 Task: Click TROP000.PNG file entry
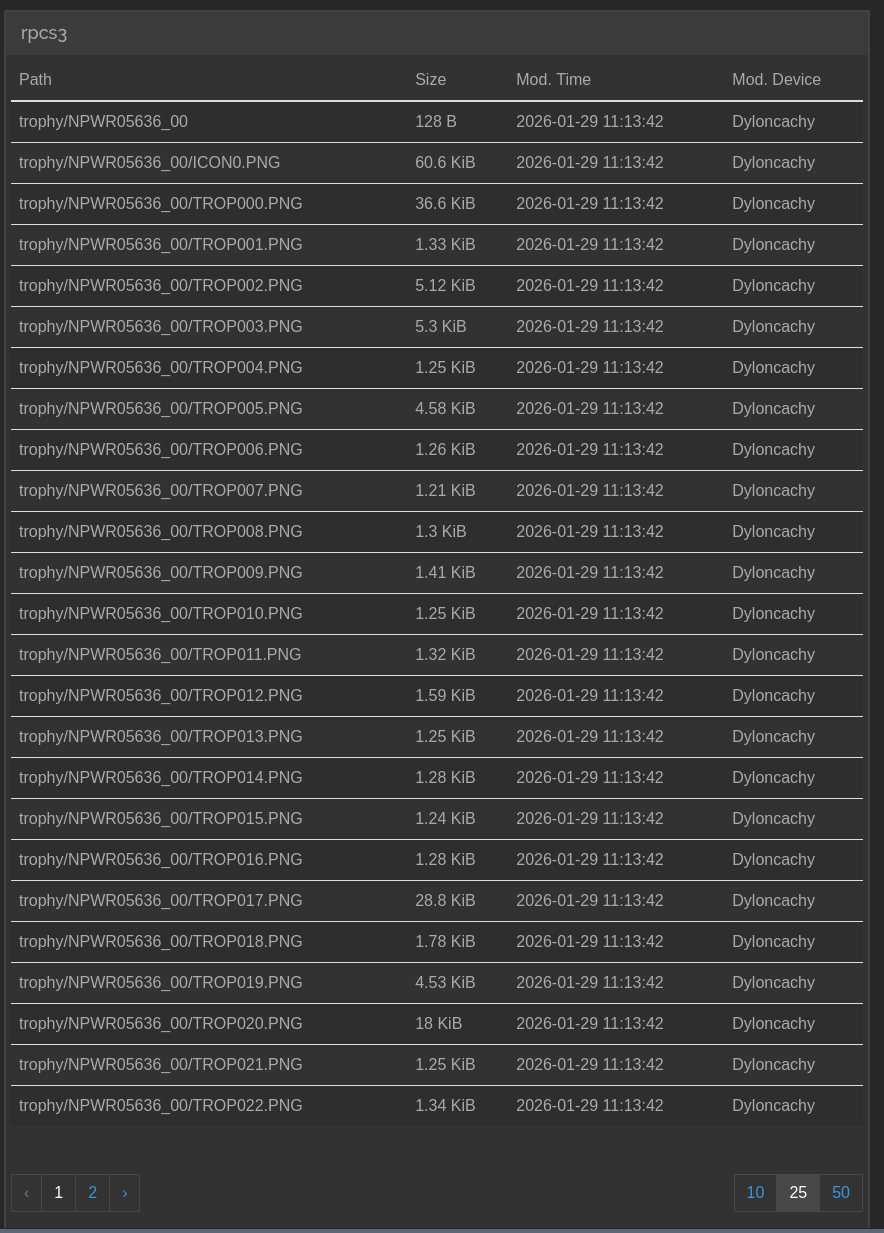coord(160,203)
